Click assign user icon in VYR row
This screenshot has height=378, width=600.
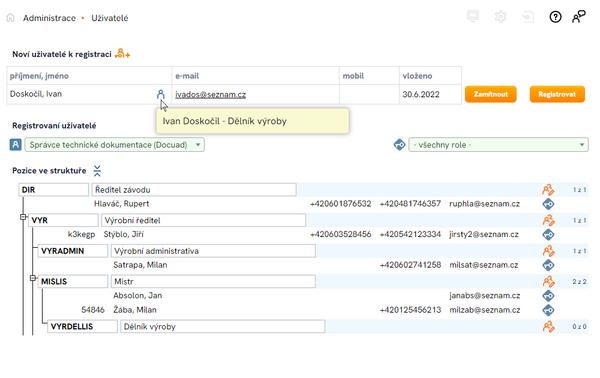pyautogui.click(x=548, y=220)
